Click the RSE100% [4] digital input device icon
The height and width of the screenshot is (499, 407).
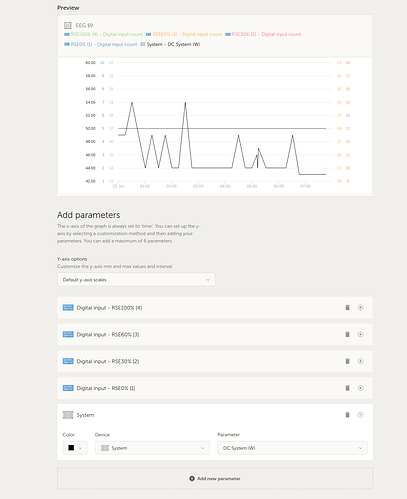(68, 307)
